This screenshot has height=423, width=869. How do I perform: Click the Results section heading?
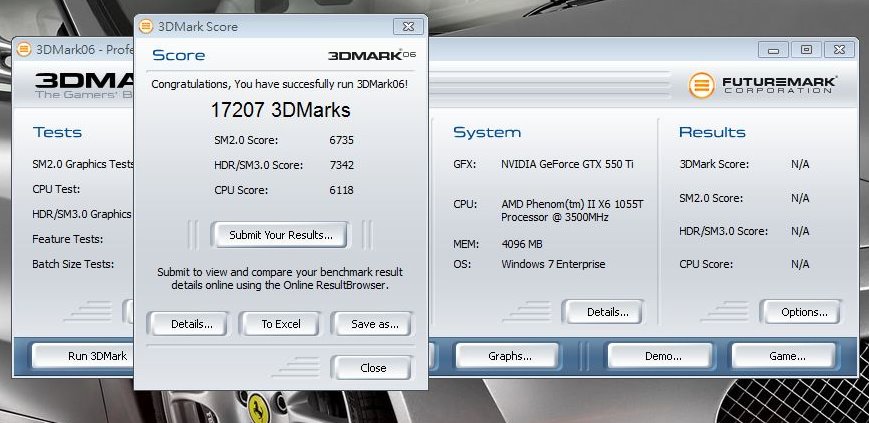tap(712, 132)
